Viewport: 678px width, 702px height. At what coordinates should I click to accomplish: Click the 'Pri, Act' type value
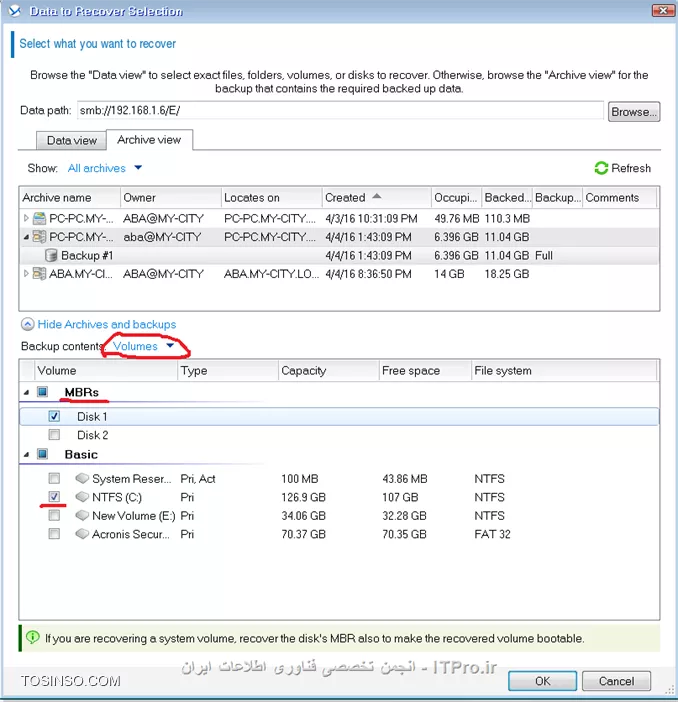(198, 479)
